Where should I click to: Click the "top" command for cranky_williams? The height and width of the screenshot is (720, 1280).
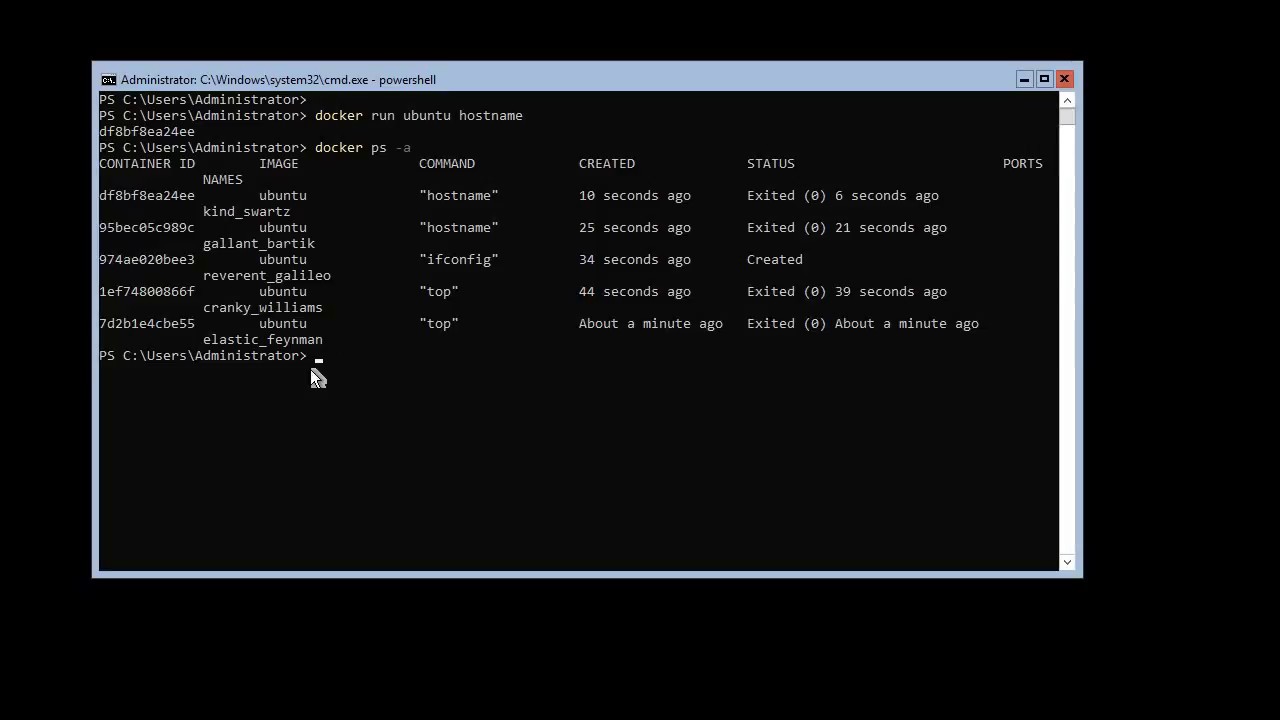[x=439, y=292]
